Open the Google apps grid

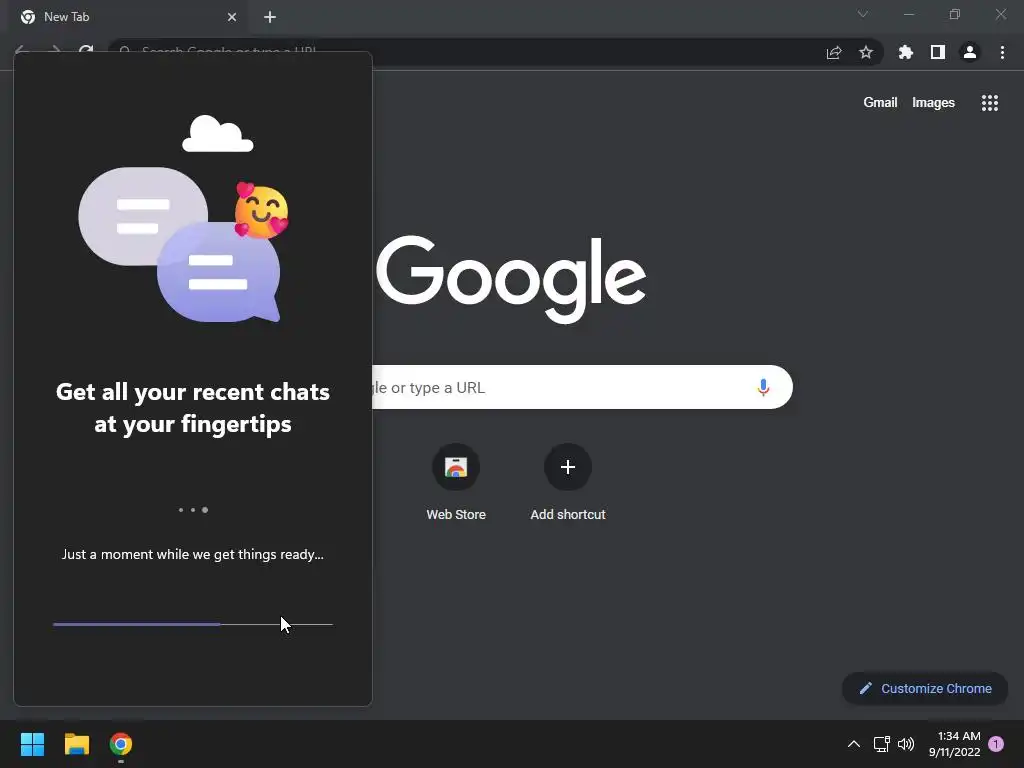990,103
